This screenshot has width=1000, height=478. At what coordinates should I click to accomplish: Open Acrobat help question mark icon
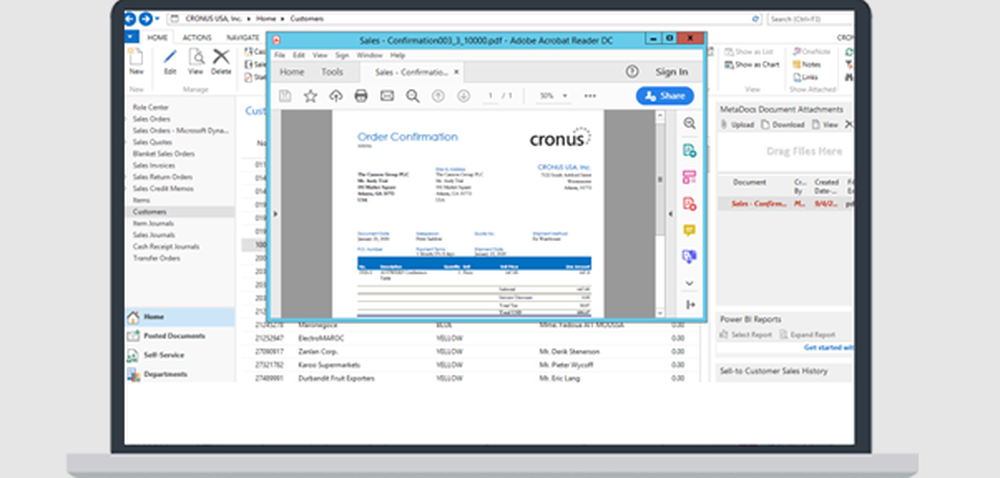[632, 72]
